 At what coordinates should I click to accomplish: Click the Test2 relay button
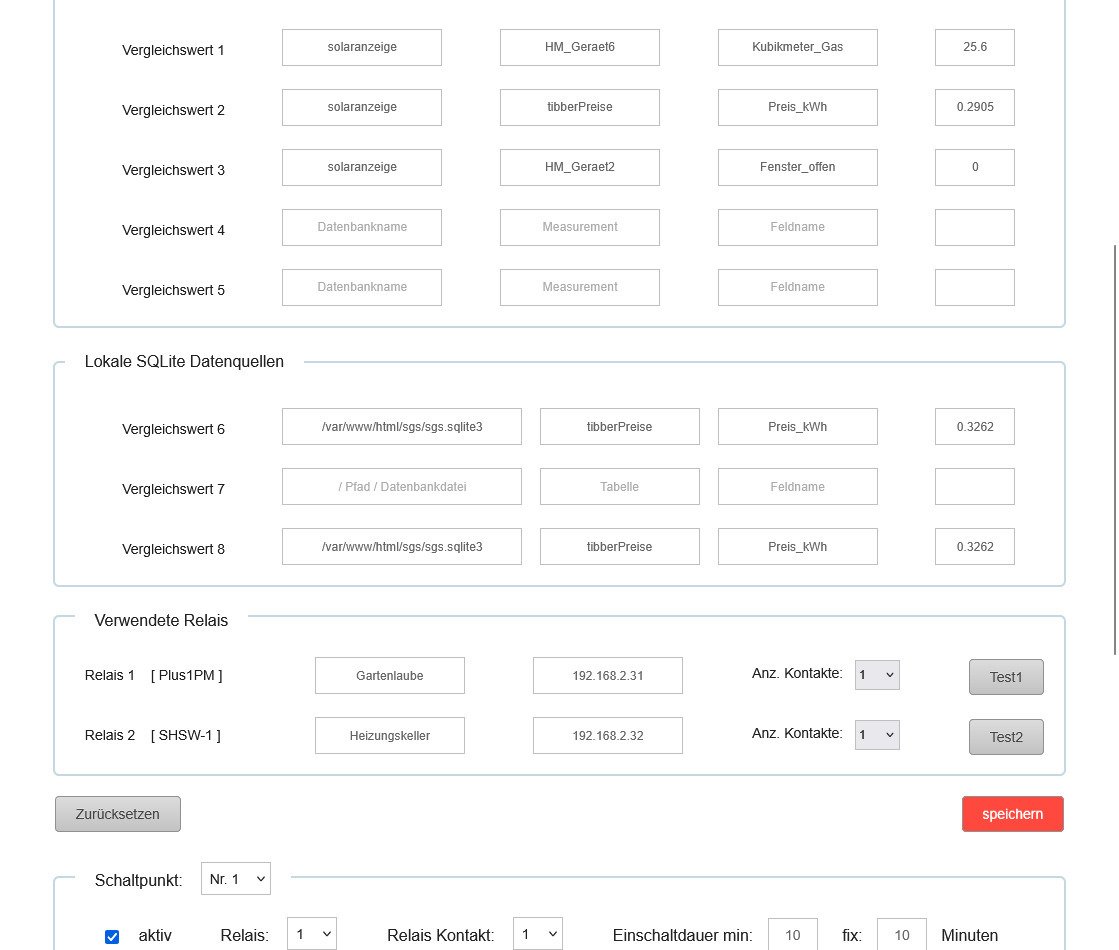click(x=1005, y=737)
